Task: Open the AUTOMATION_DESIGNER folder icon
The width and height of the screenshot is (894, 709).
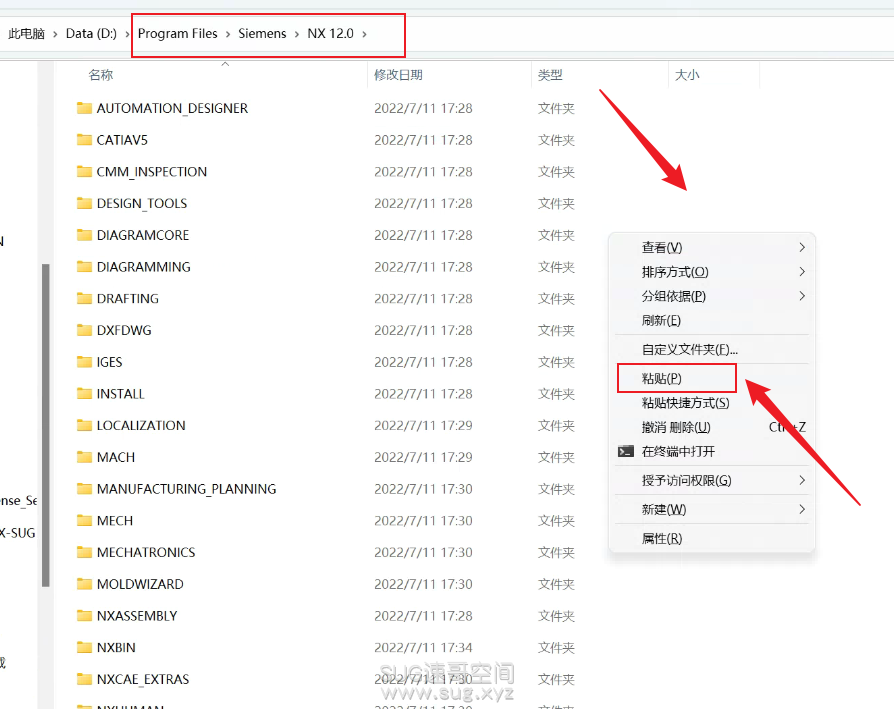Action: pos(84,108)
